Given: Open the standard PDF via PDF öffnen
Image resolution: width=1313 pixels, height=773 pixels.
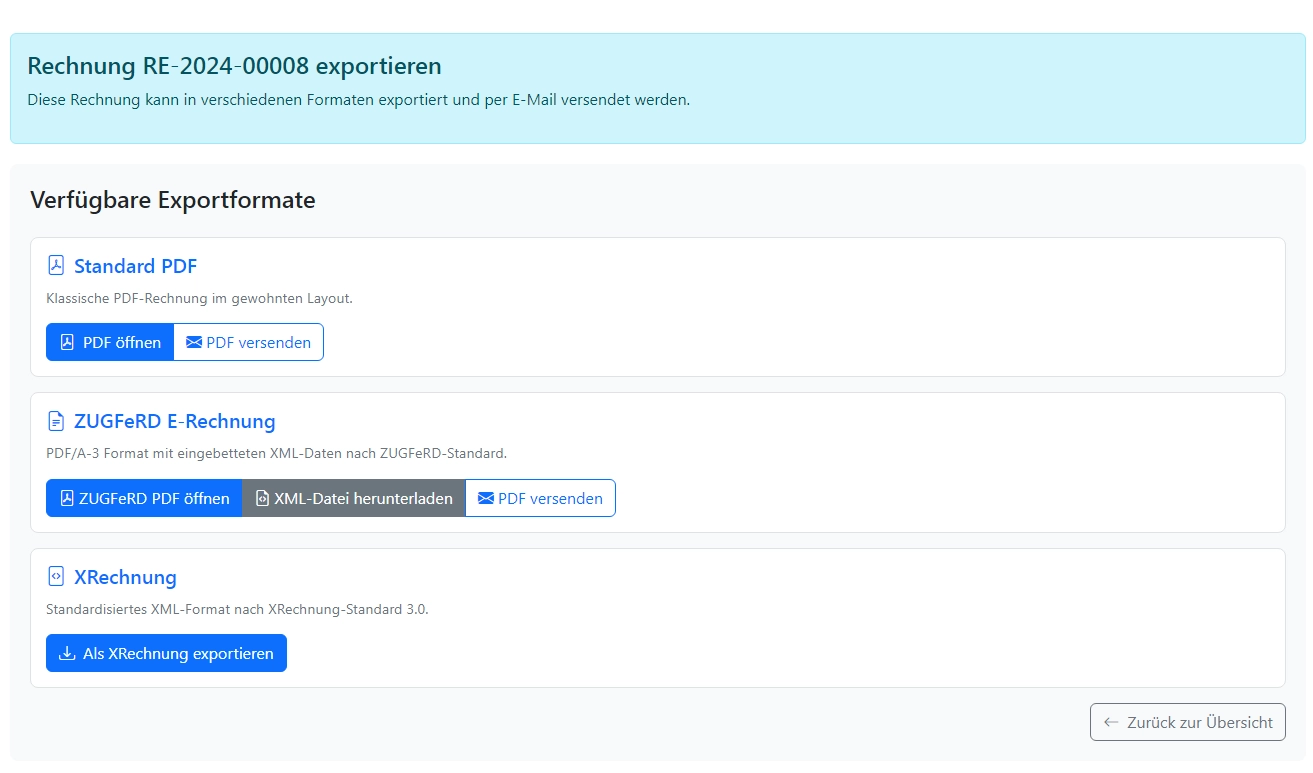Looking at the screenshot, I should tap(110, 342).
